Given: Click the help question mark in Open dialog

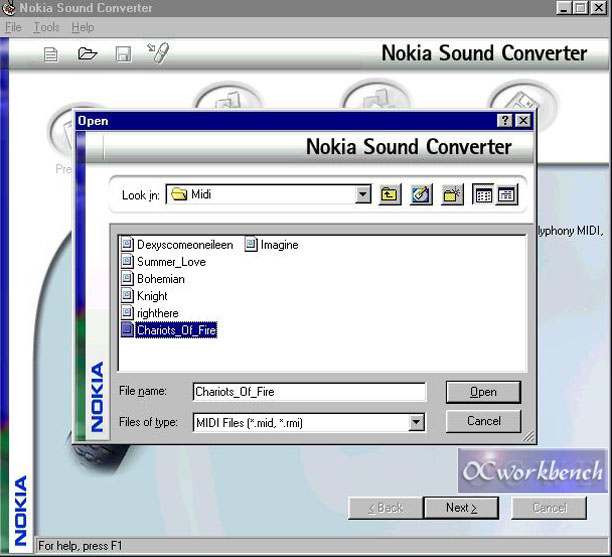Looking at the screenshot, I should pyautogui.click(x=505, y=121).
